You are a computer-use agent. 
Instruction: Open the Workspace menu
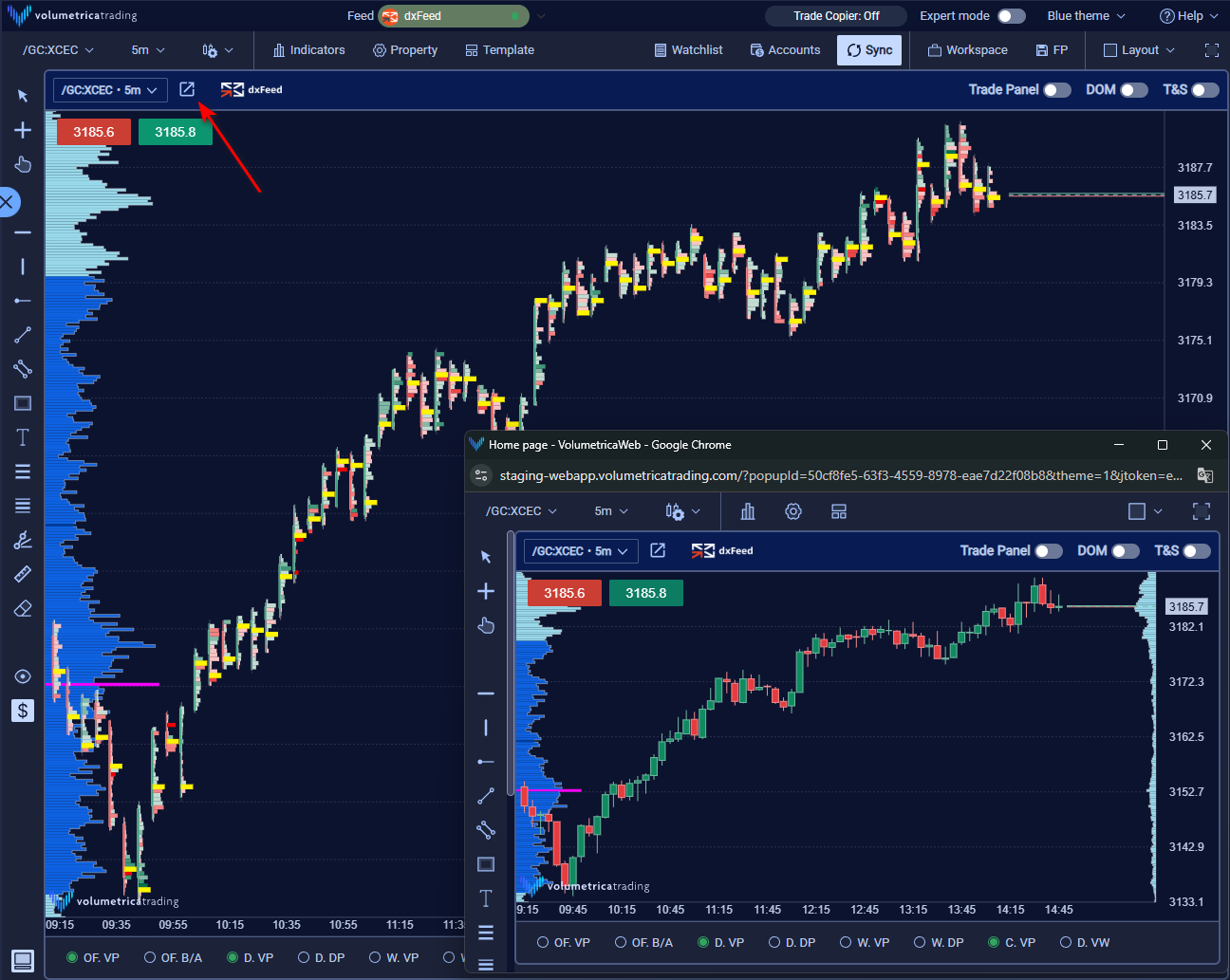(968, 50)
